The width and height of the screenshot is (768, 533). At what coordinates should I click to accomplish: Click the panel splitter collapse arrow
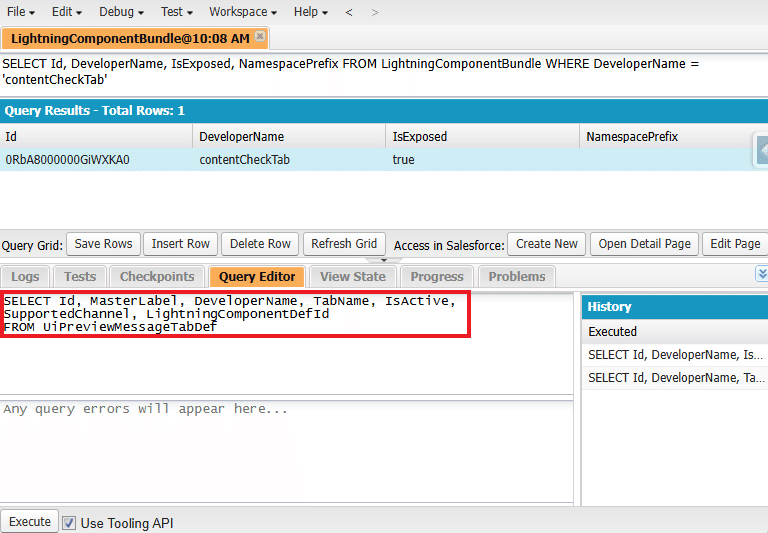click(384, 260)
